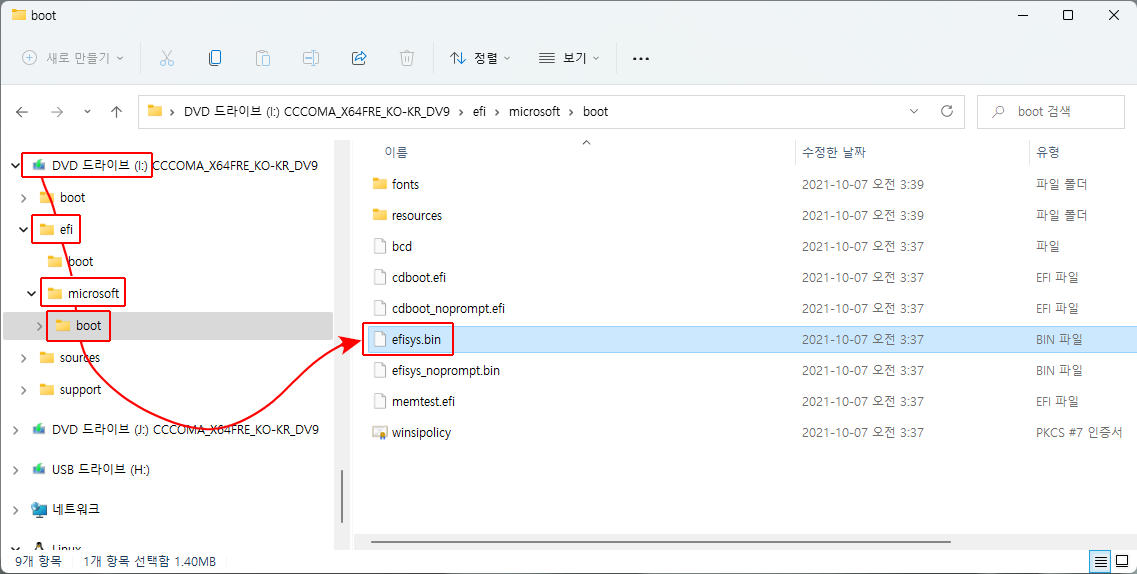Expand the support tree node

[x=24, y=390]
